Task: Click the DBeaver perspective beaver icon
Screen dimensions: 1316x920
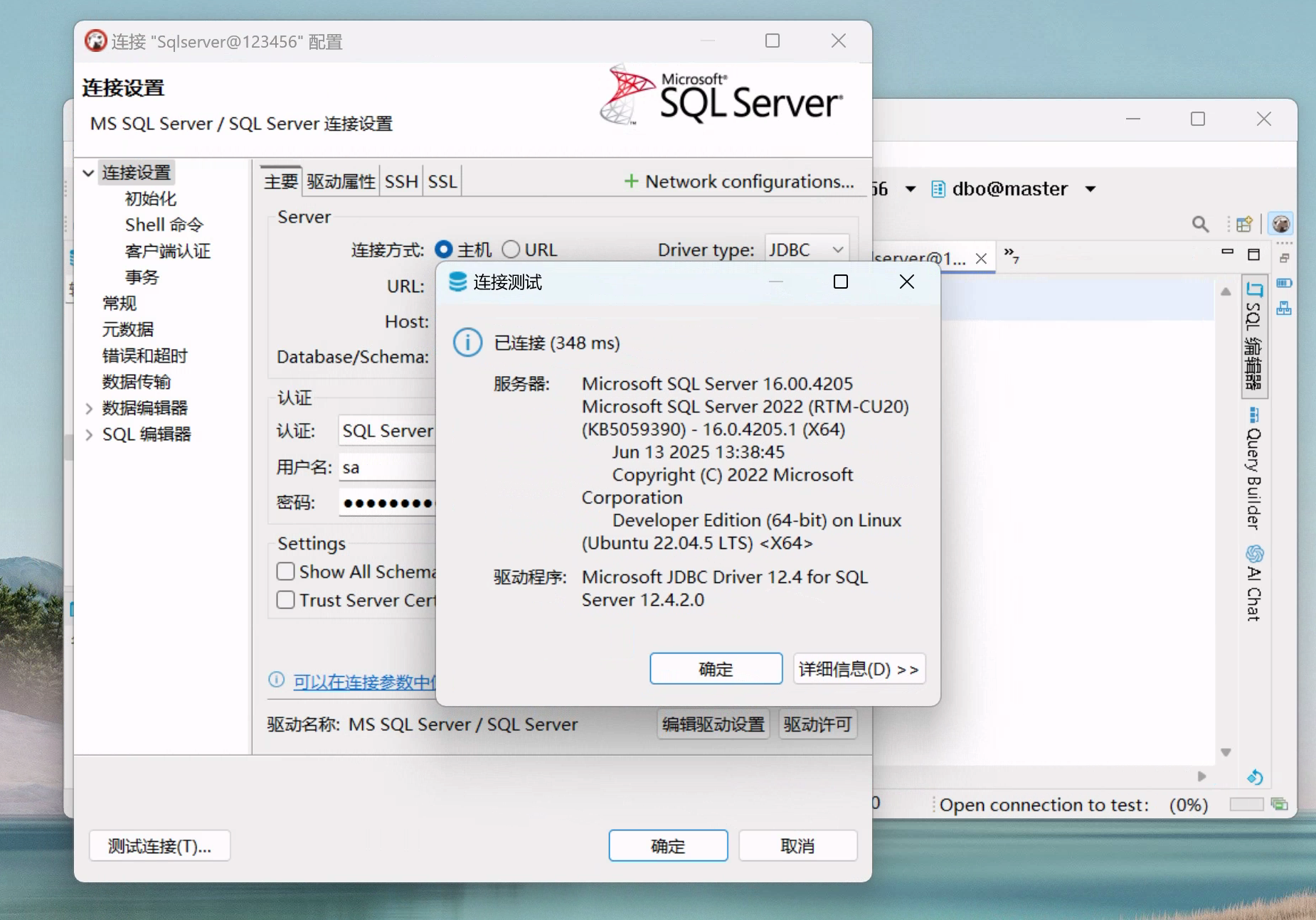Action: [x=1281, y=224]
